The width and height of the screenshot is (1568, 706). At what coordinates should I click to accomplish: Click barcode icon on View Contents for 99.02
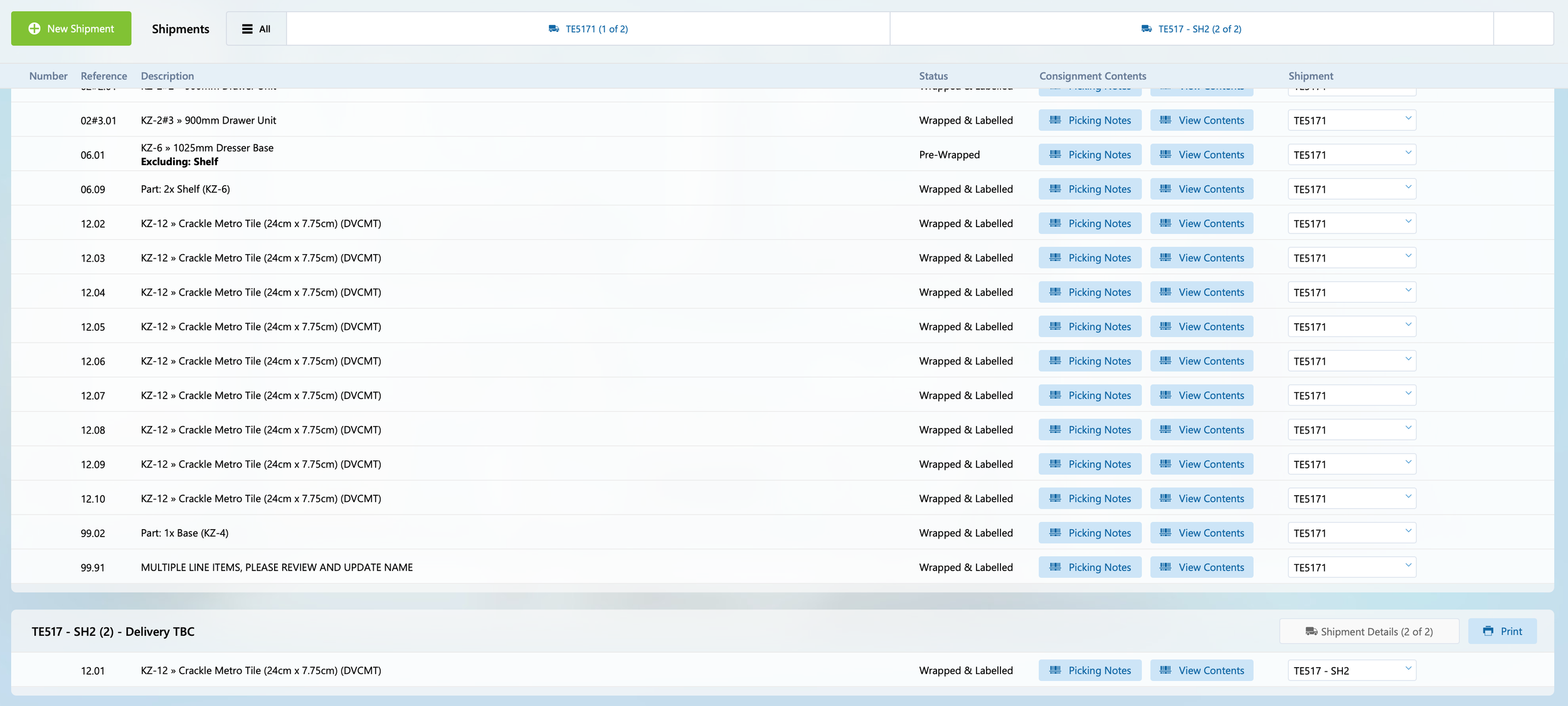coord(1165,533)
